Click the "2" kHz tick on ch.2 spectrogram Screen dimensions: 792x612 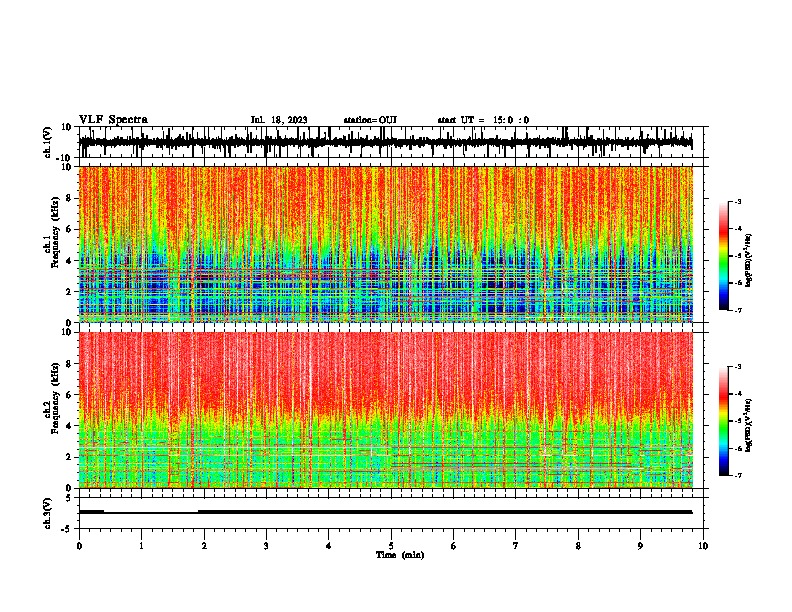point(70,457)
